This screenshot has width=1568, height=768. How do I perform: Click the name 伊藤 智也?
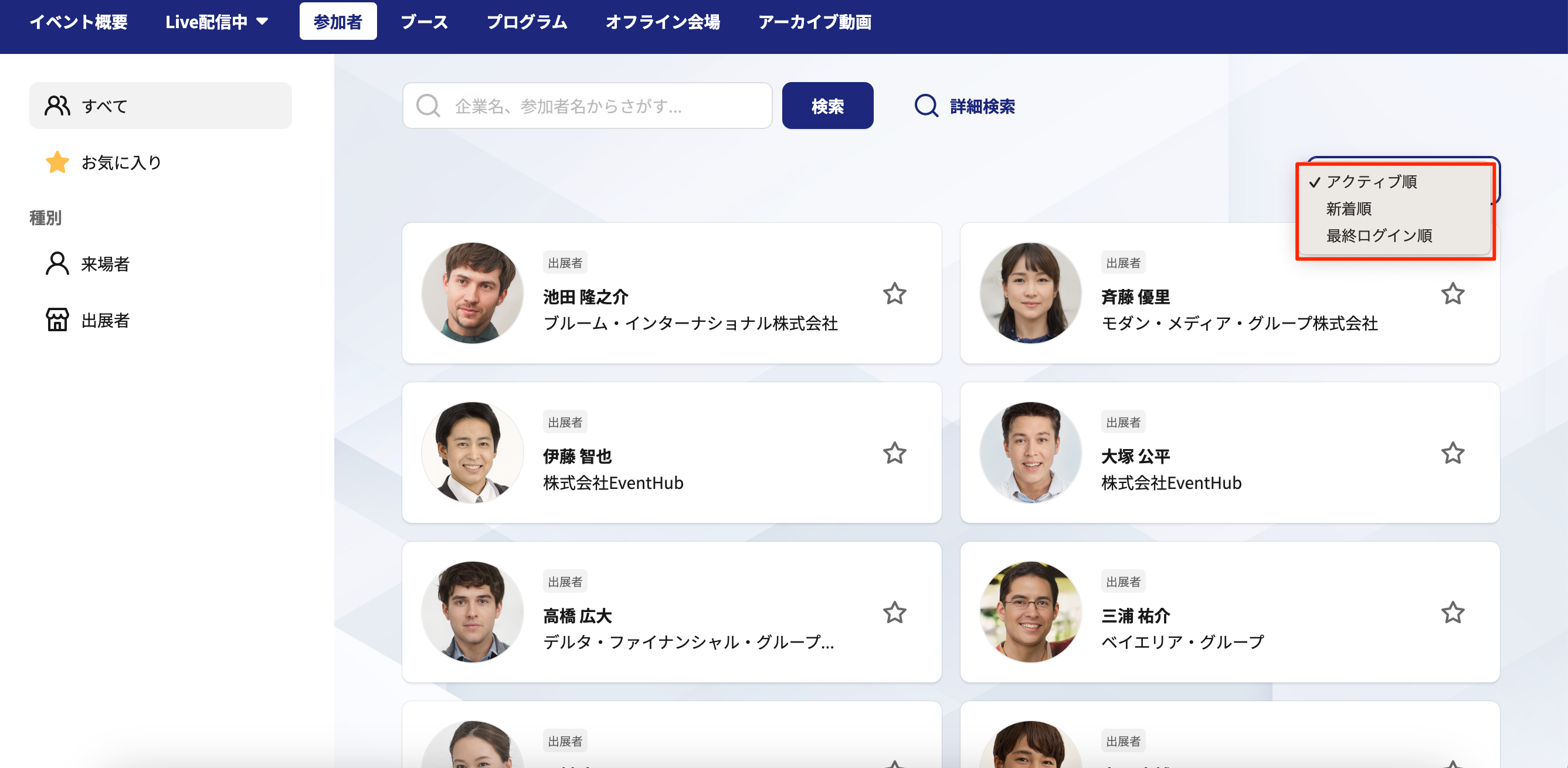(x=577, y=457)
